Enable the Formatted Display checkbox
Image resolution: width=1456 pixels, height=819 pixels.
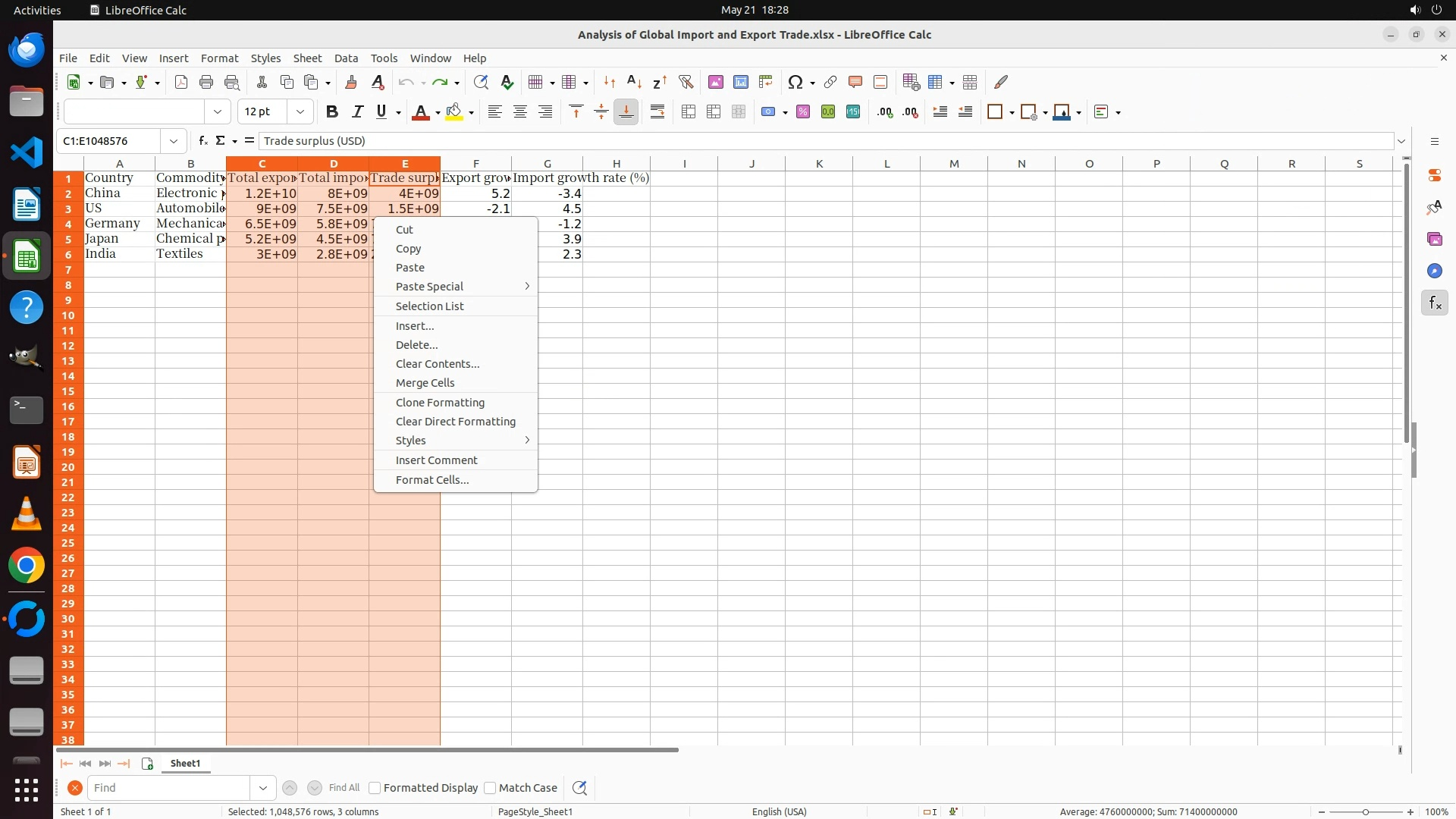375,788
